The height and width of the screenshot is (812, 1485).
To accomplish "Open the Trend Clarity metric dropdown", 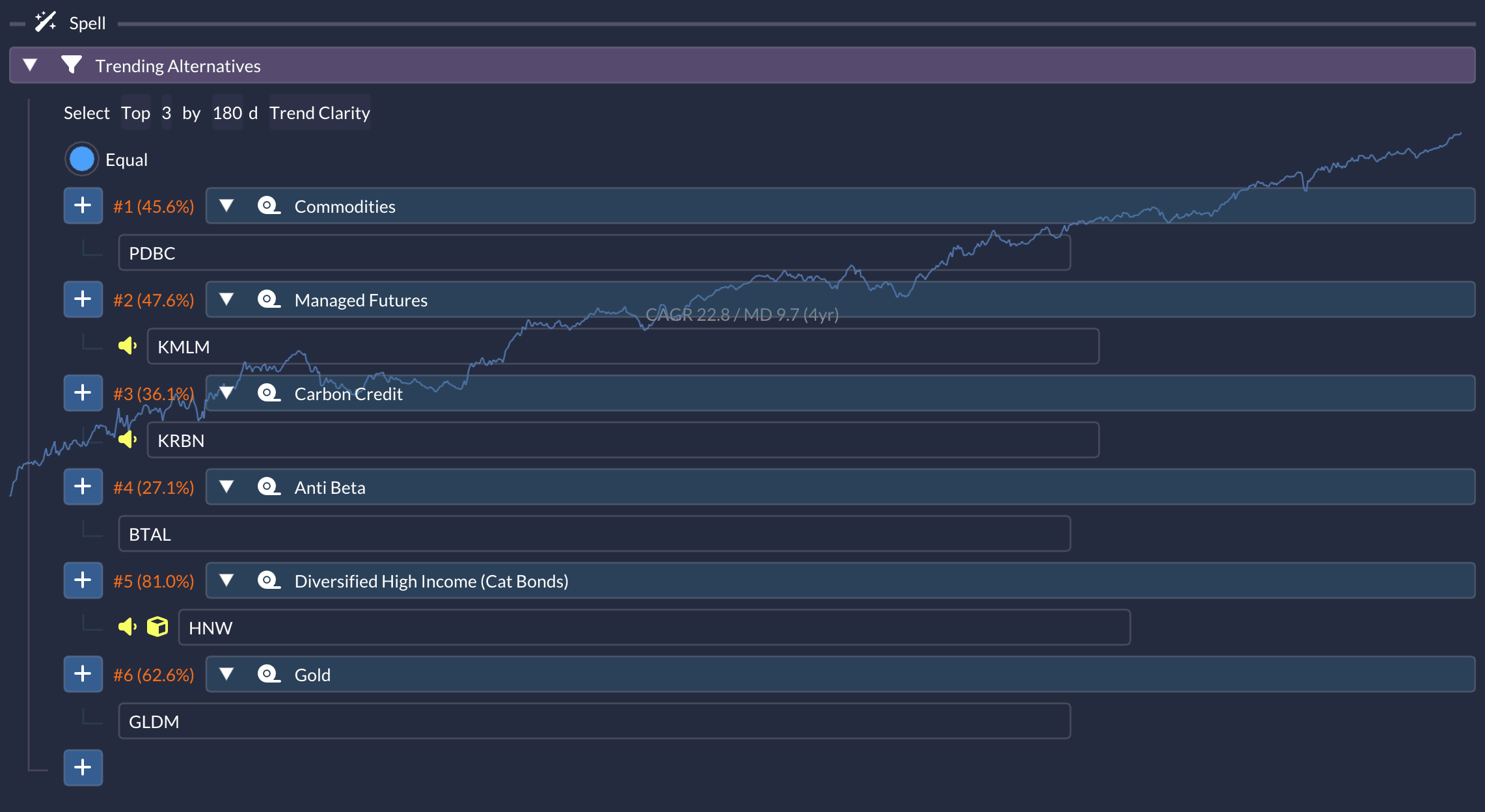I will 320,113.
